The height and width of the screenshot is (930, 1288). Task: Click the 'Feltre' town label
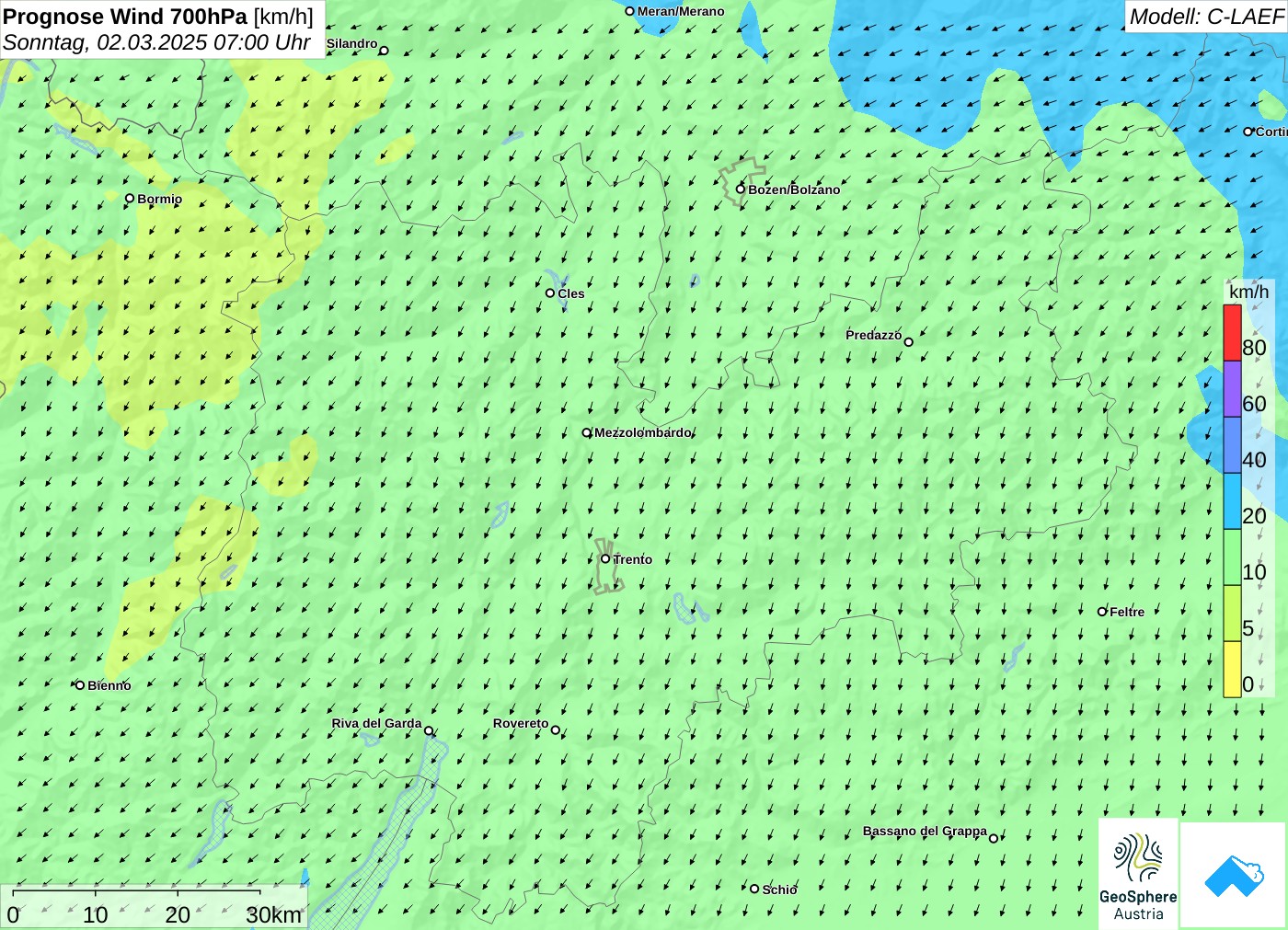pyautogui.click(x=1127, y=612)
